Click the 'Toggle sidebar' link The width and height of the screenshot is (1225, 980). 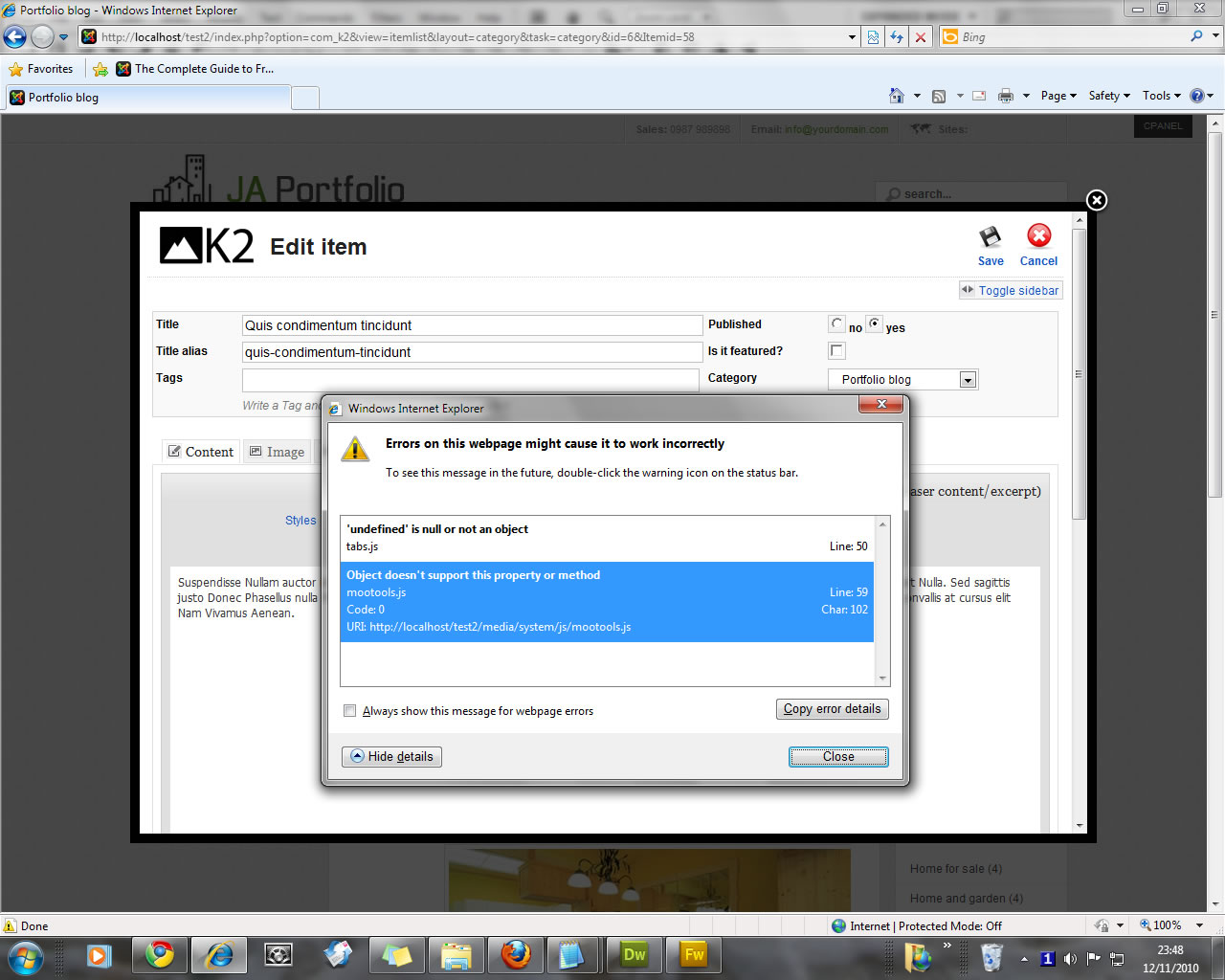point(1012,291)
